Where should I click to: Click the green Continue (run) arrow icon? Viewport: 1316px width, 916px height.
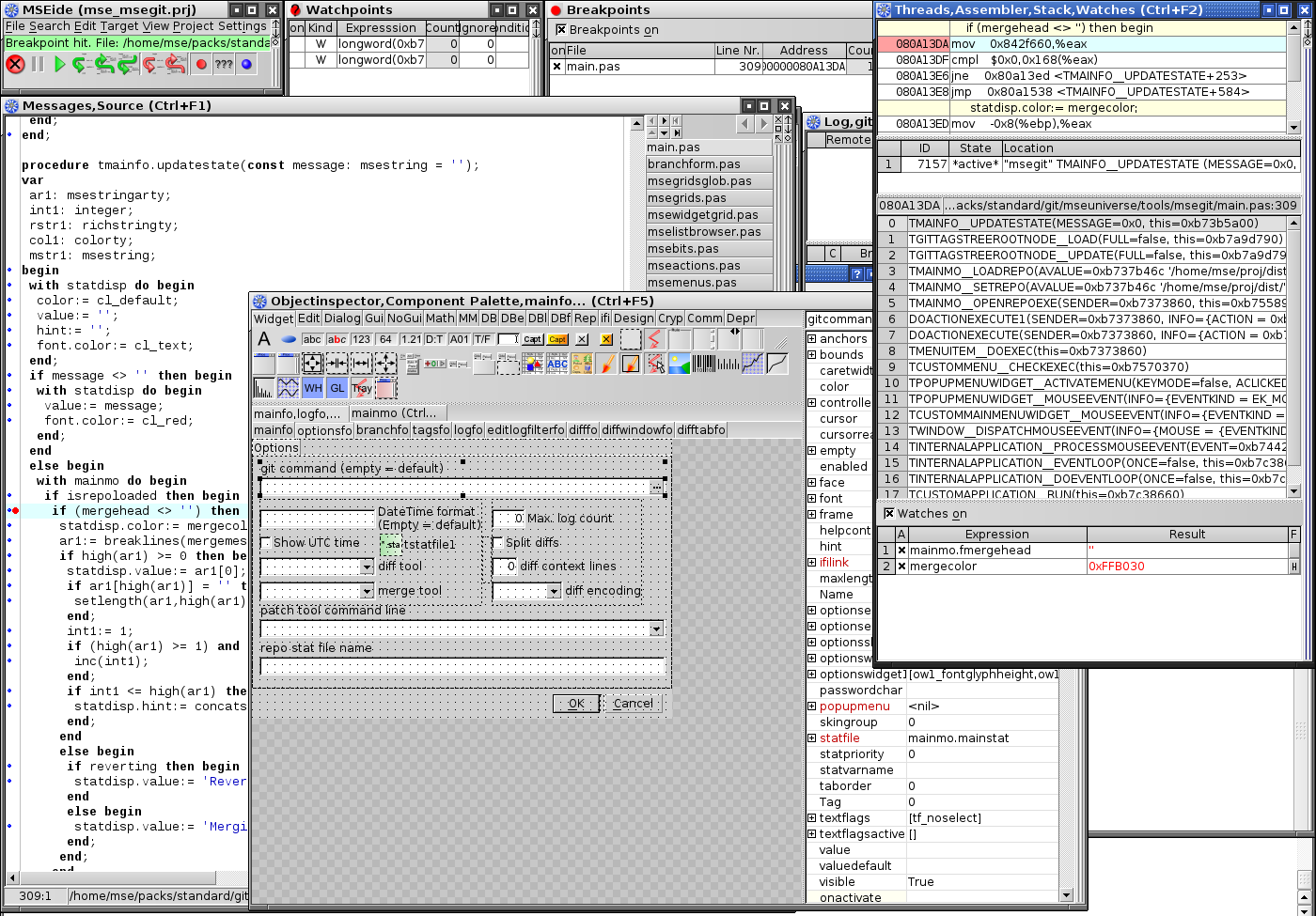[x=59, y=65]
